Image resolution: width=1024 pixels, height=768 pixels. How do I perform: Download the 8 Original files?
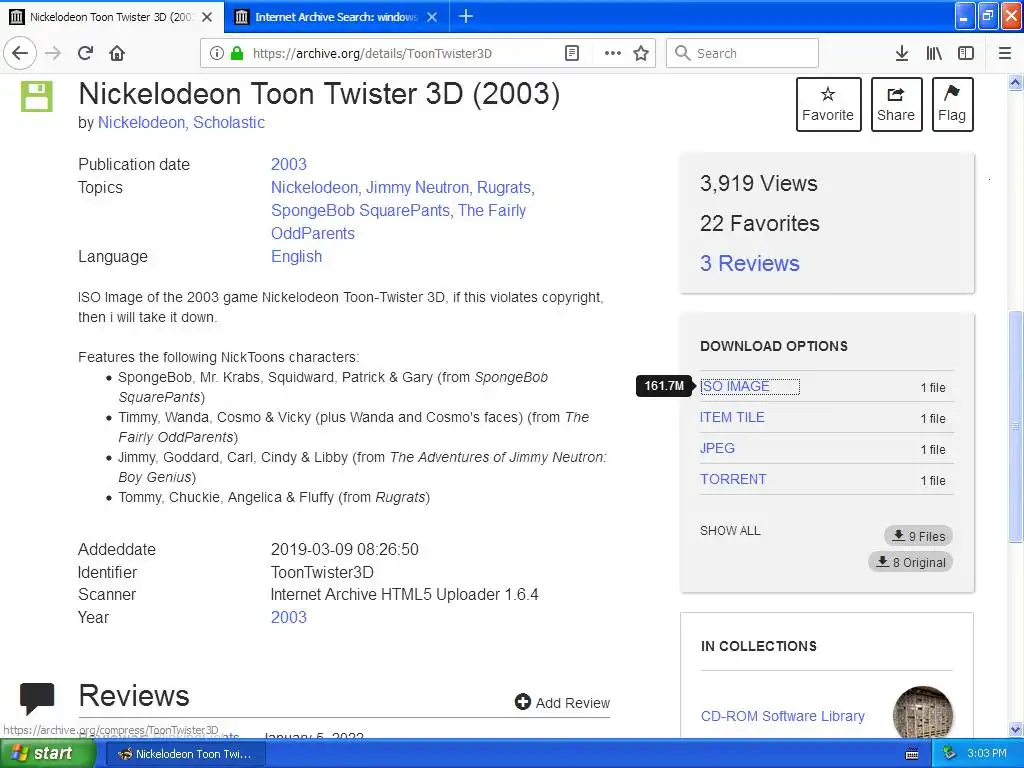[910, 562]
